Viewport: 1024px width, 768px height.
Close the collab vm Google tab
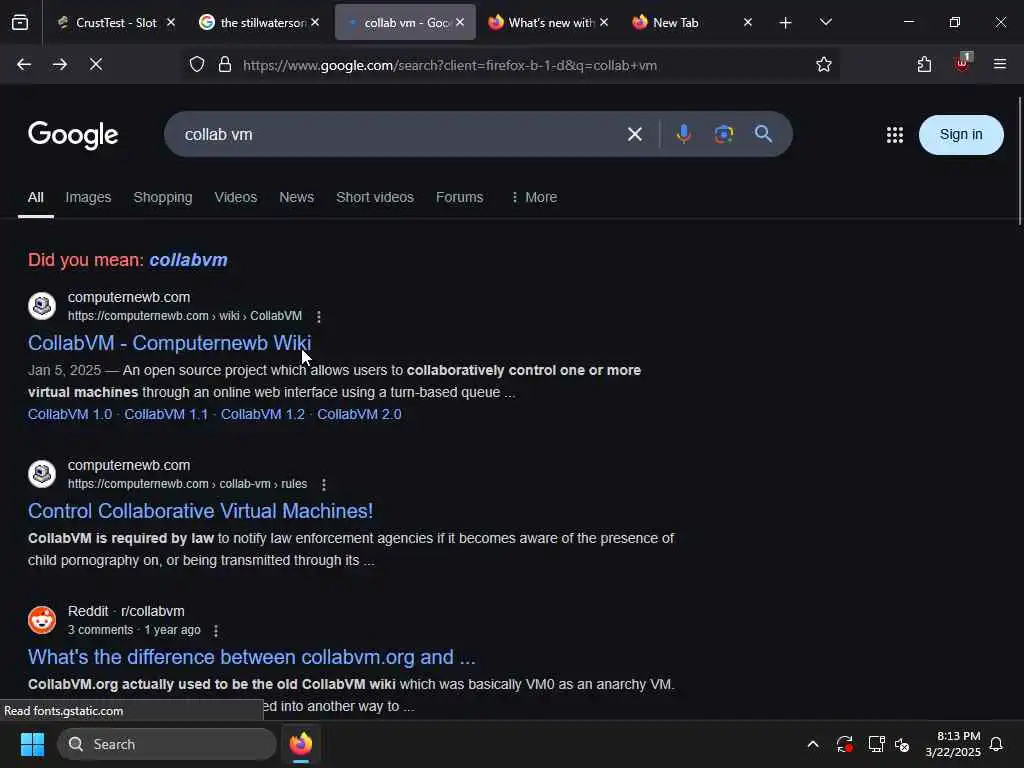point(460,22)
